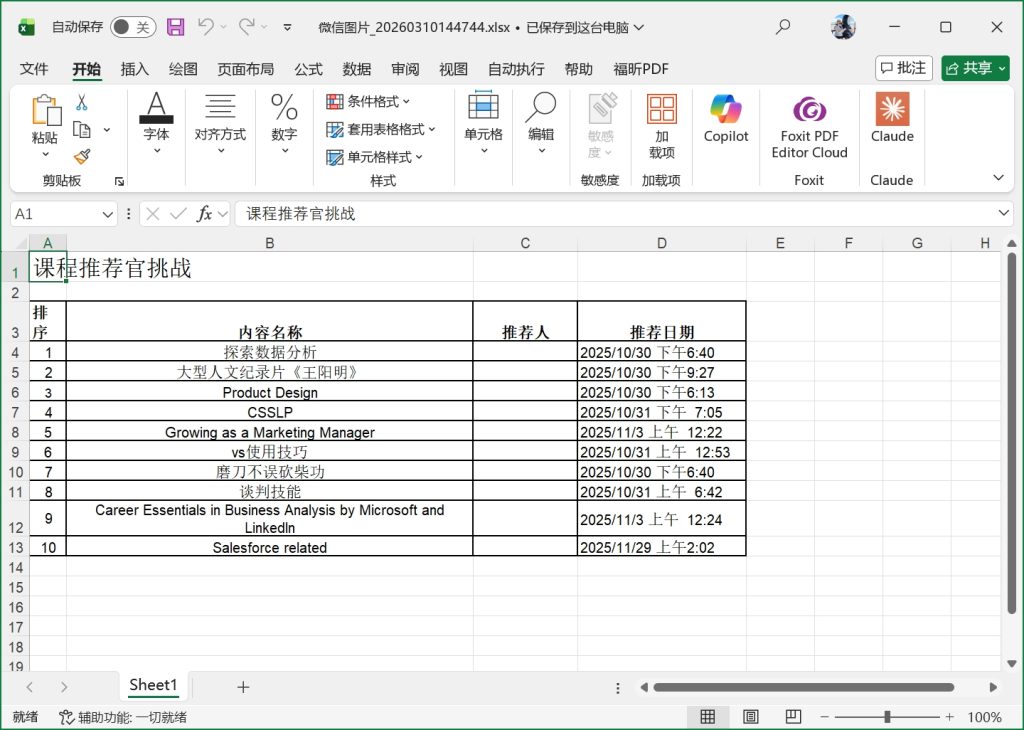The height and width of the screenshot is (730, 1024).
Task: Click the zoom slider handle
Action: [887, 717]
